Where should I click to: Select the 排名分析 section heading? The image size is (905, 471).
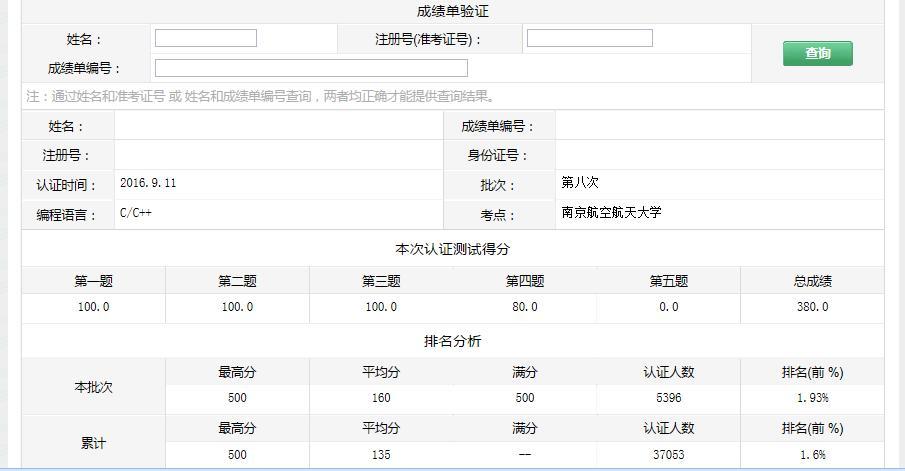[x=452, y=341]
